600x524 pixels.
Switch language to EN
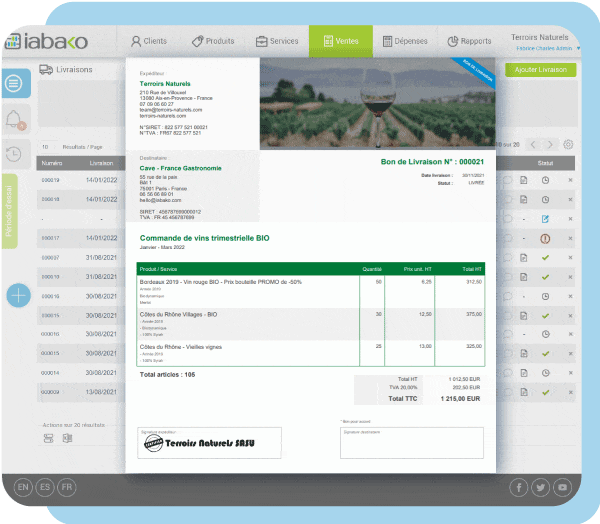(23, 487)
